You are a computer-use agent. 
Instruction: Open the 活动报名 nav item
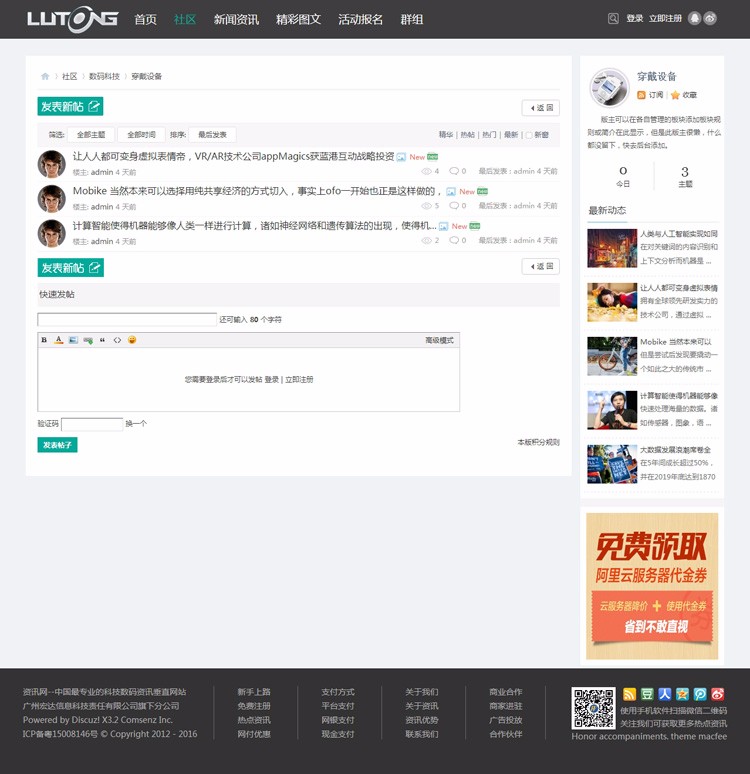click(x=360, y=19)
